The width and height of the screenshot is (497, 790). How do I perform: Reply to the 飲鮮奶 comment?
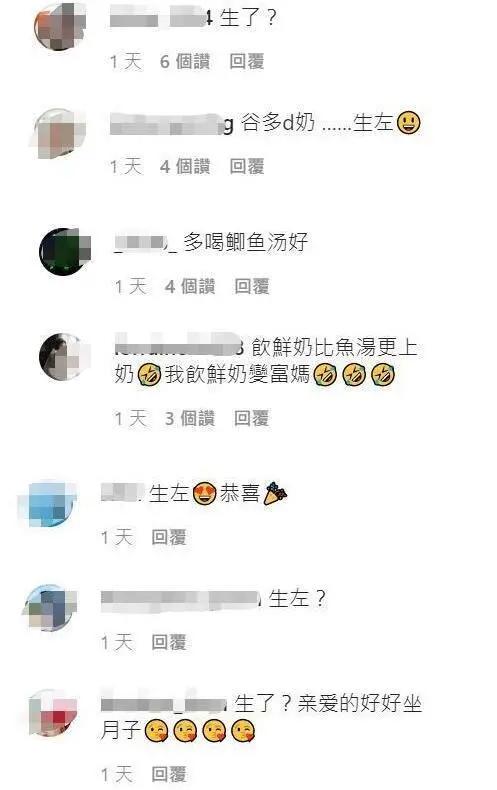point(252,418)
